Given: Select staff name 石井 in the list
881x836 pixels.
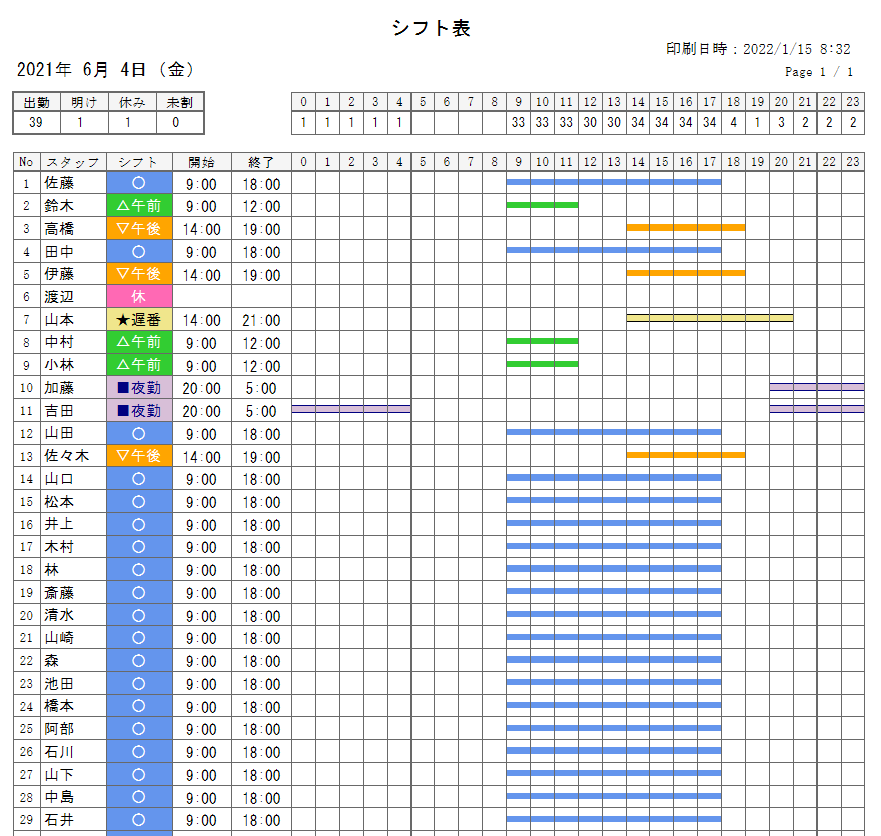Looking at the screenshot, I should tap(59, 820).
